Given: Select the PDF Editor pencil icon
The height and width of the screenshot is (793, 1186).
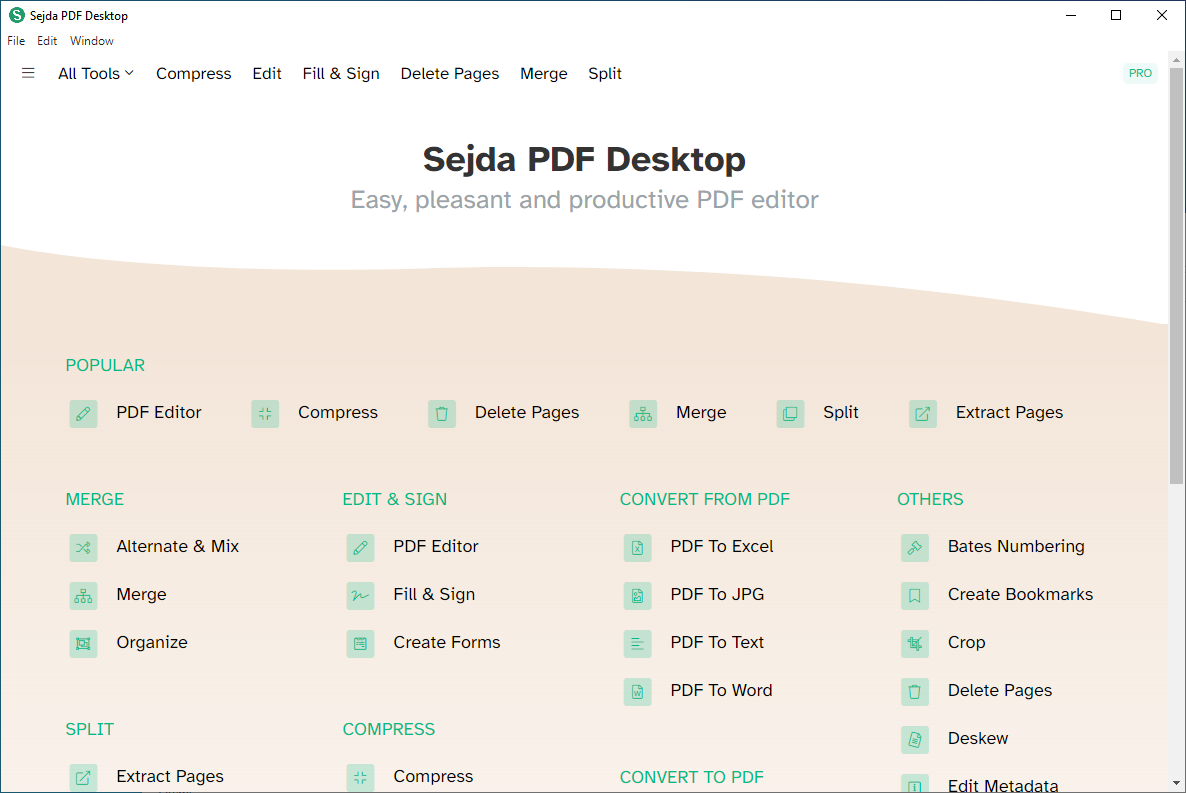Looking at the screenshot, I should pyautogui.click(x=83, y=413).
